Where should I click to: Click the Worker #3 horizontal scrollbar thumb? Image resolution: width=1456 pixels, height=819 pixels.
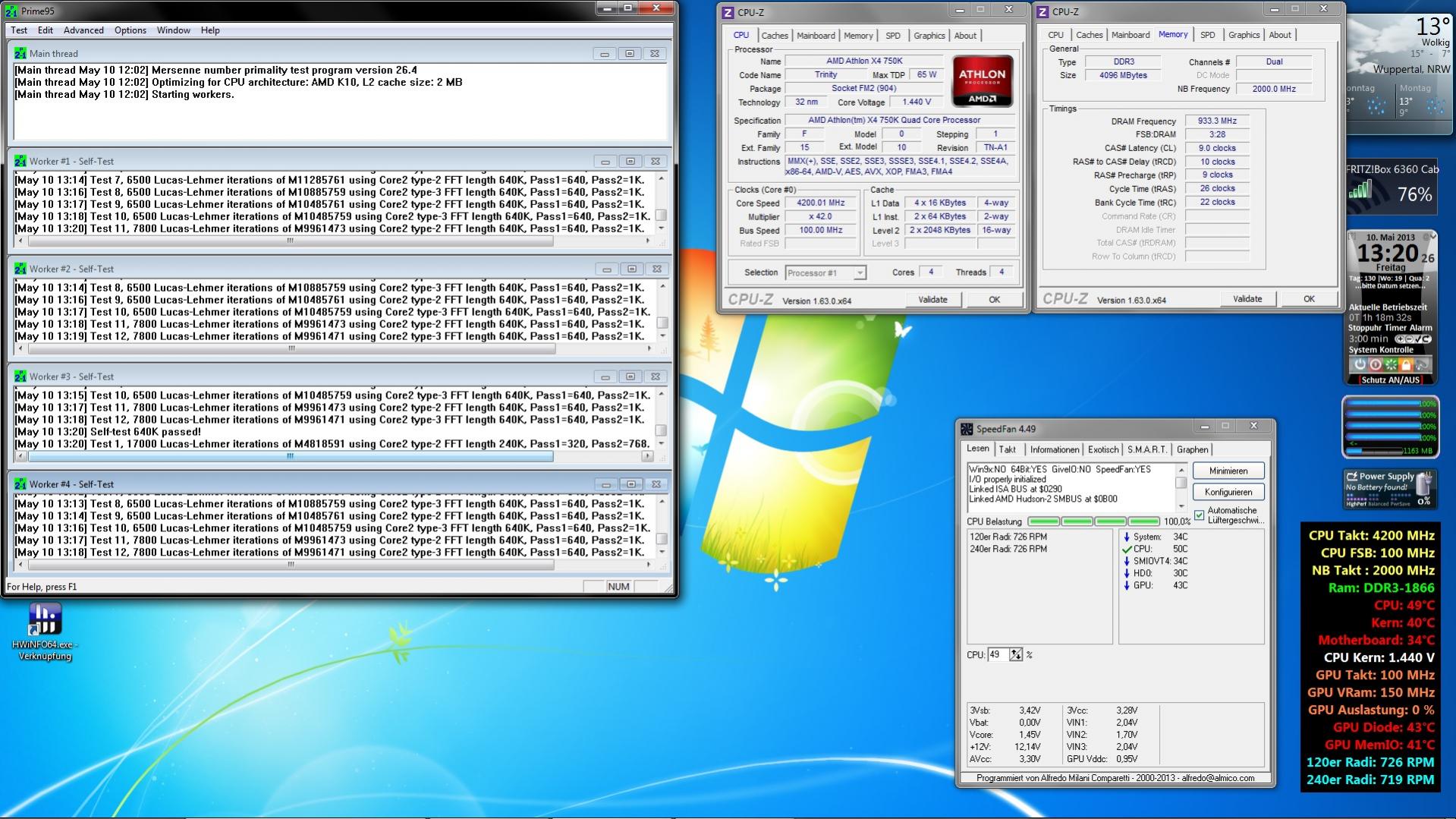290,457
